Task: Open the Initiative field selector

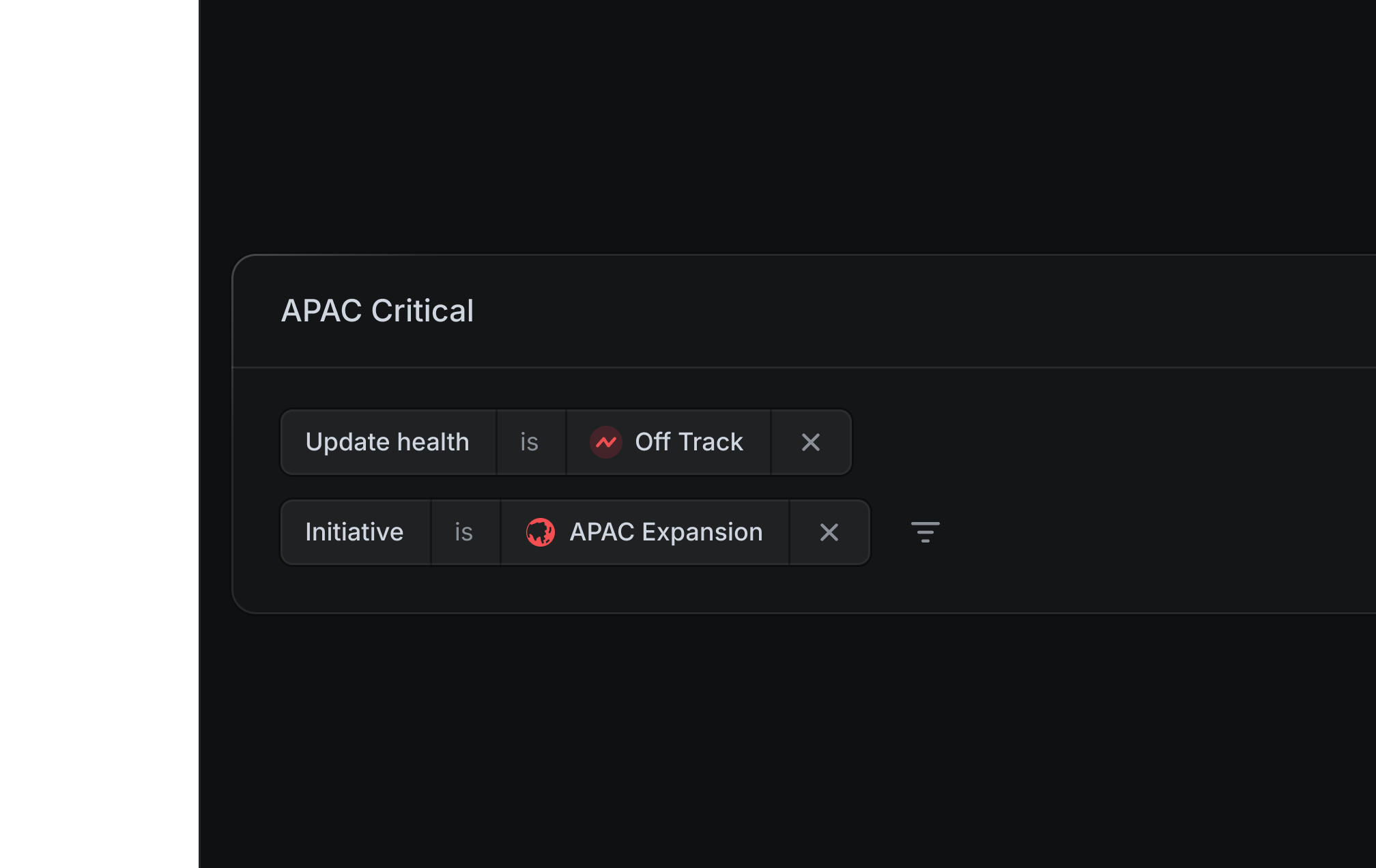Action: pos(355,532)
